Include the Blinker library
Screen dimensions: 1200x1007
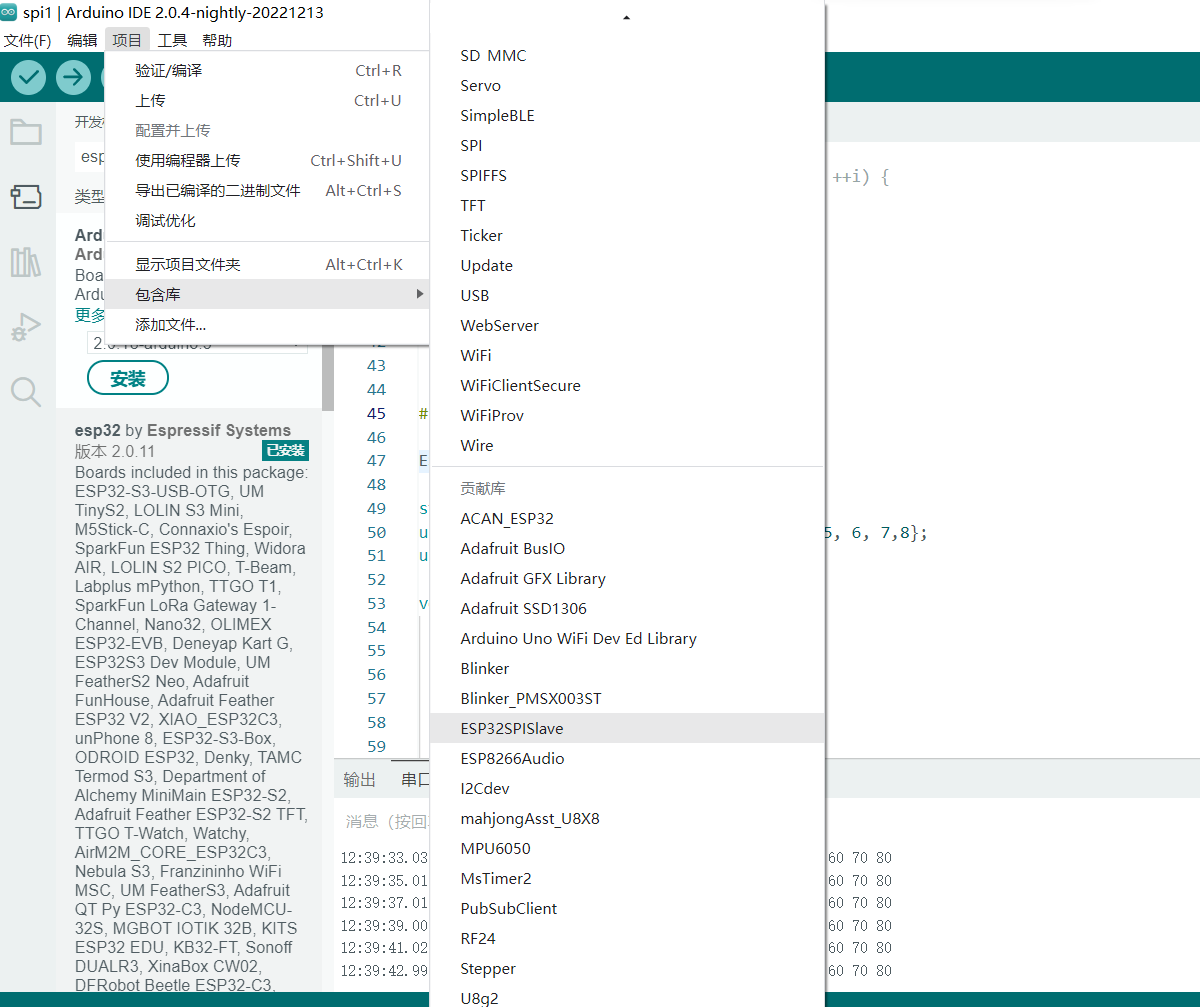(627, 669)
